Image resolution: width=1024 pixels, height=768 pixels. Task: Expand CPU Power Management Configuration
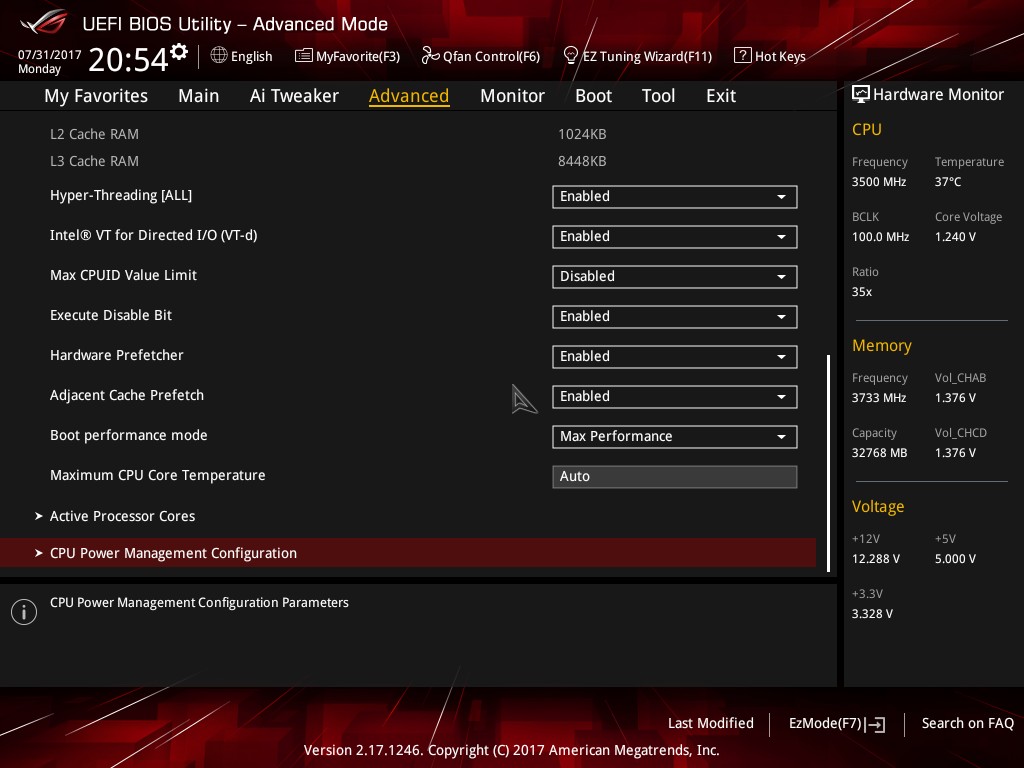[408, 553]
